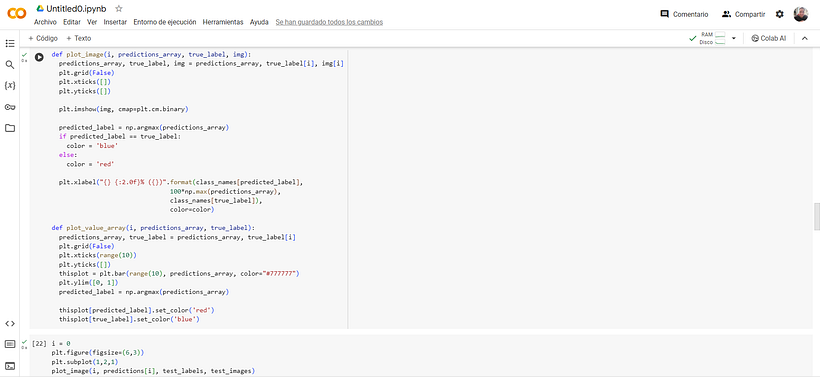Click the page vertical scrollbar thumb
Screen dimensions: 820x379
click(x=817, y=217)
